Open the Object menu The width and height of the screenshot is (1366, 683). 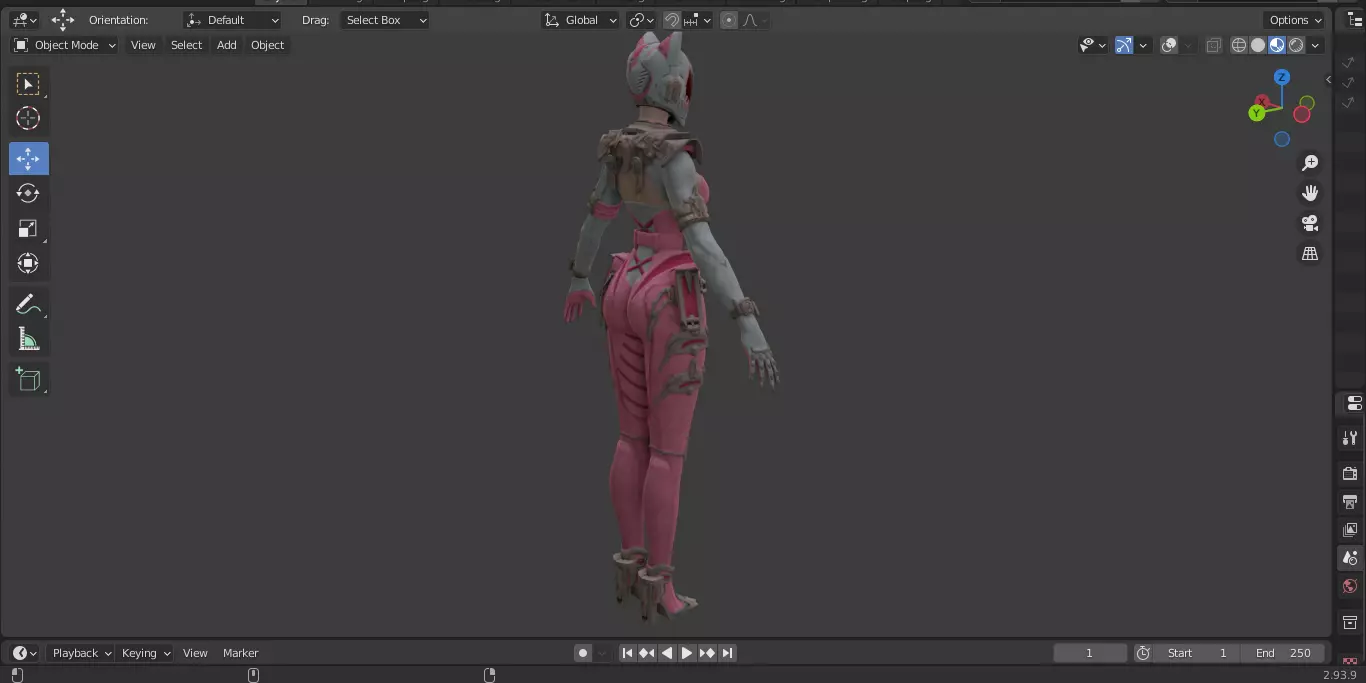point(268,45)
